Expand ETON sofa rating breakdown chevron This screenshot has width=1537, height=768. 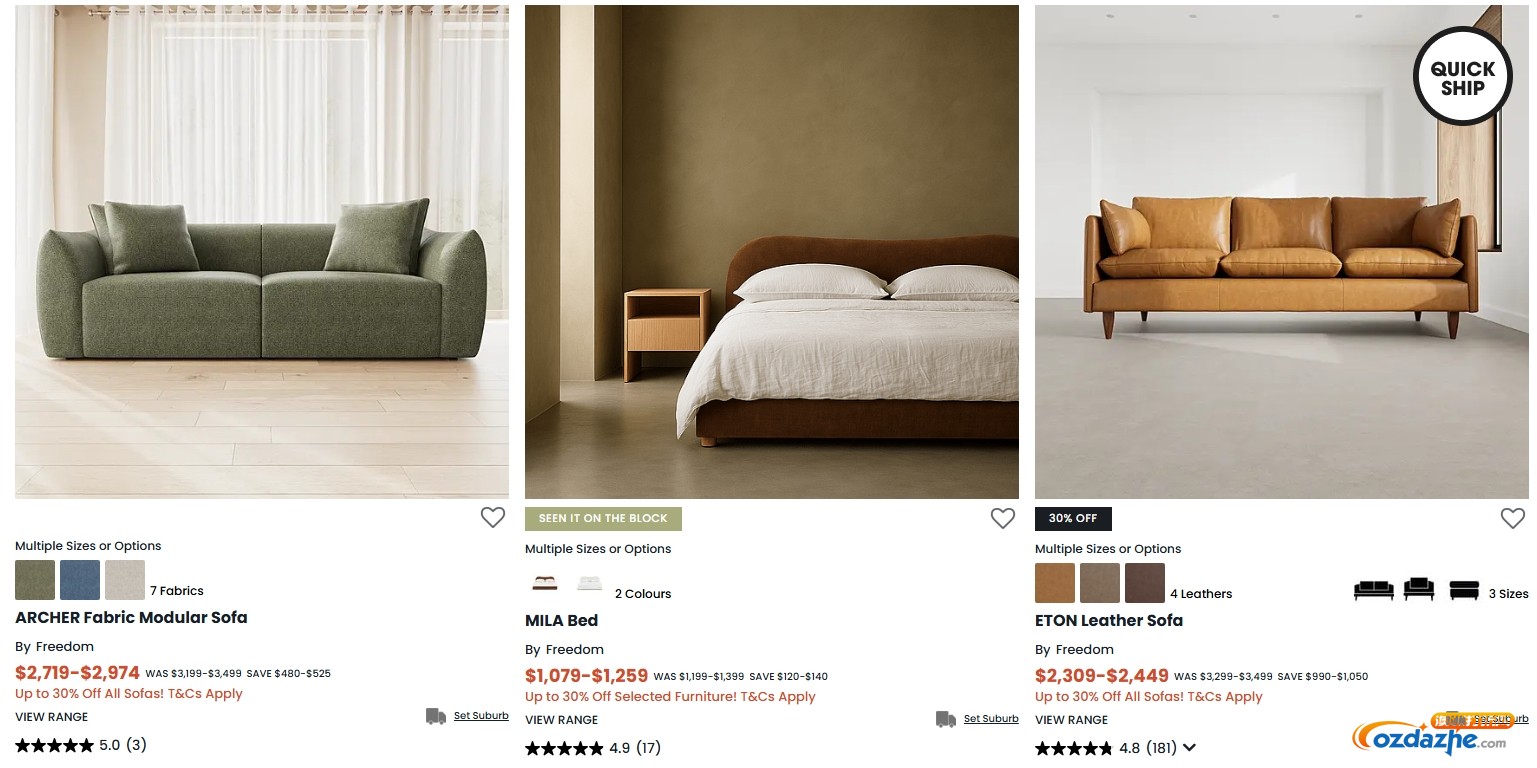1189,748
